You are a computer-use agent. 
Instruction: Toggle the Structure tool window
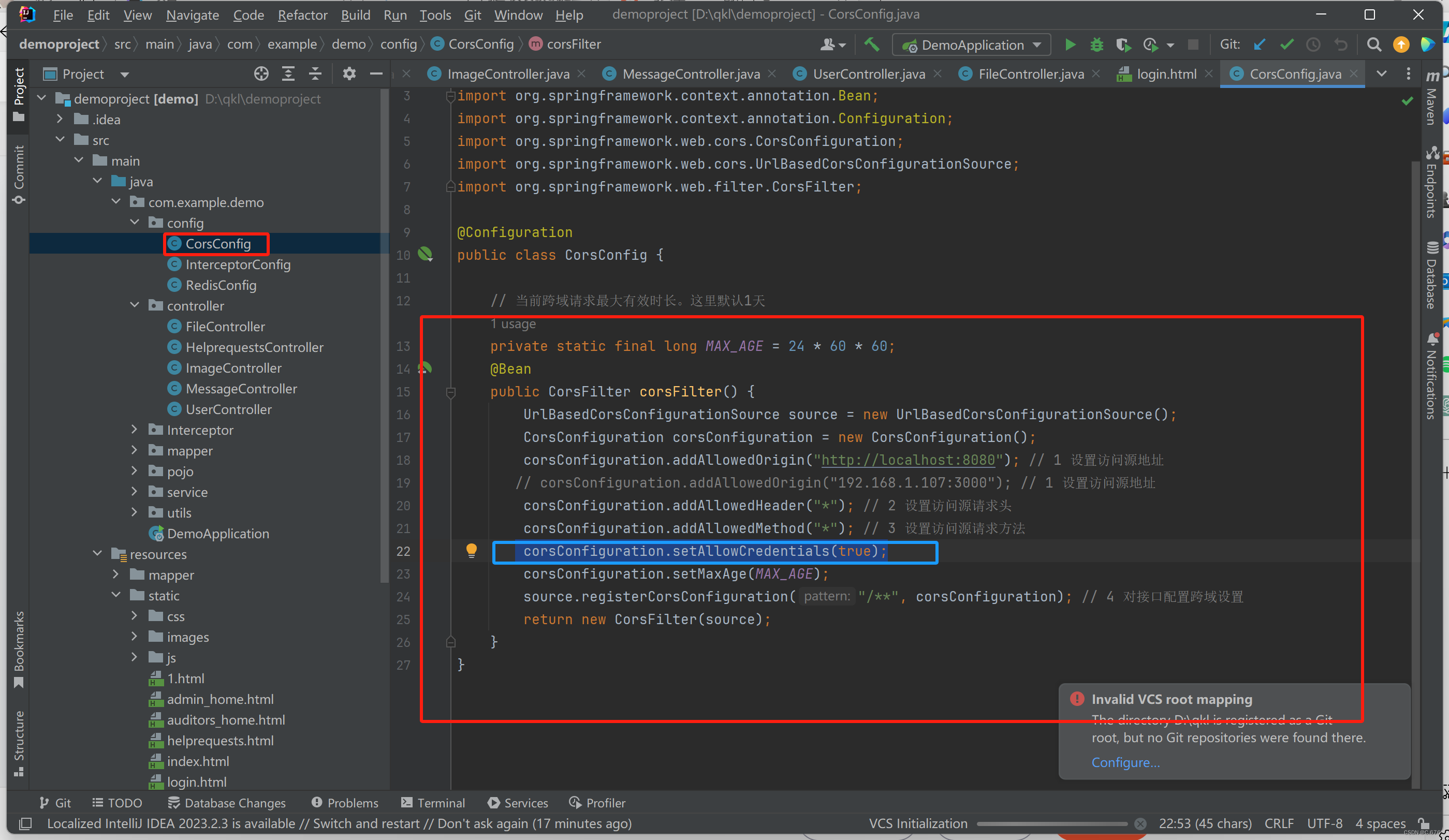(19, 742)
